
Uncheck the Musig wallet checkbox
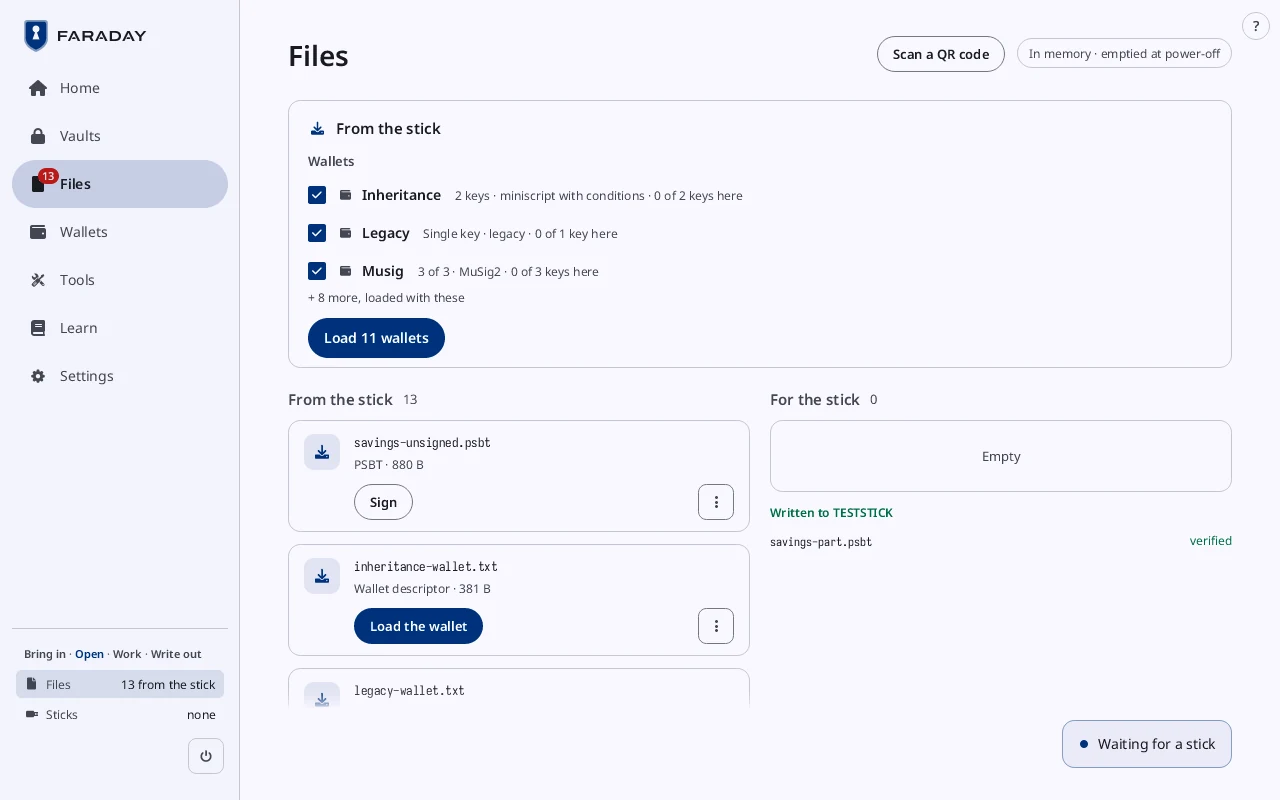click(x=317, y=271)
